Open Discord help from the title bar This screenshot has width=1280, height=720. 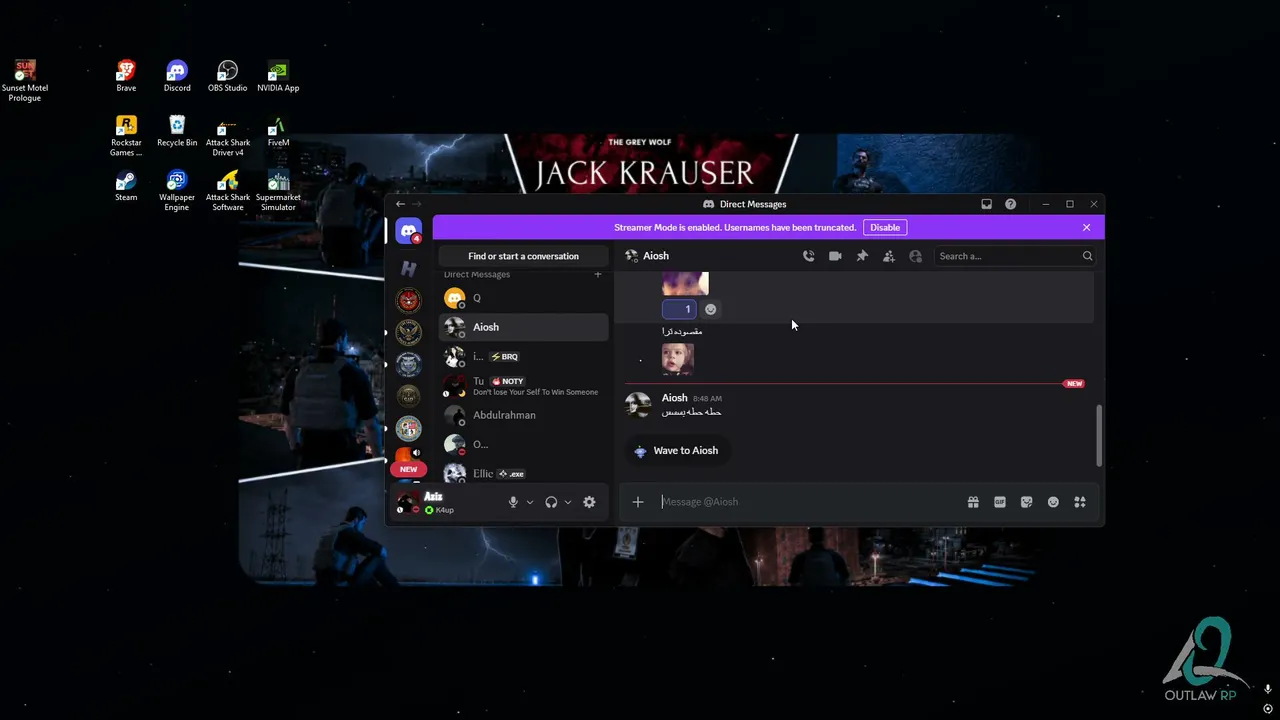tap(1011, 204)
